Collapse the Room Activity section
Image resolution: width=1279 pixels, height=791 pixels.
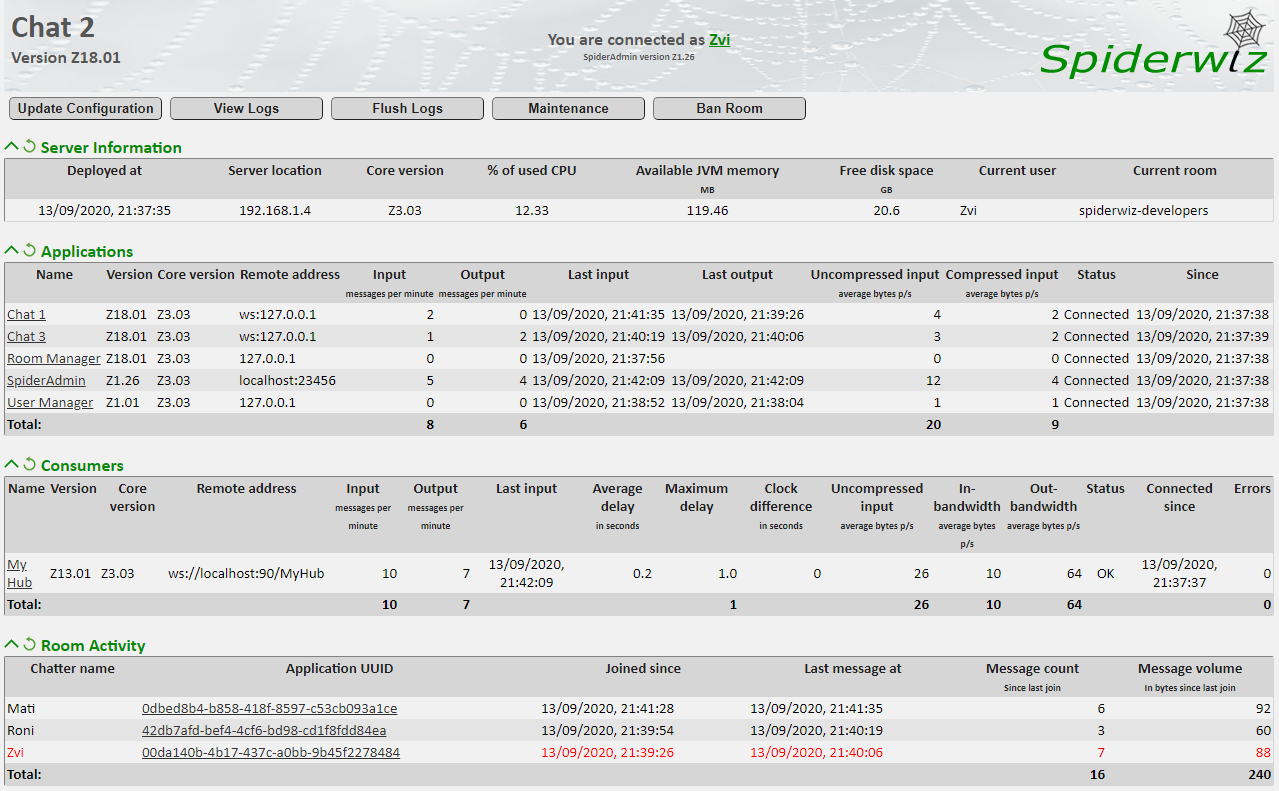tap(10, 644)
